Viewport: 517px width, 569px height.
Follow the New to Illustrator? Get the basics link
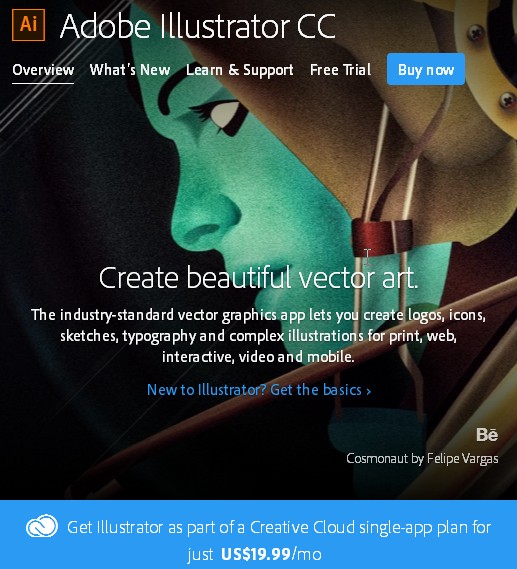[x=259, y=390]
